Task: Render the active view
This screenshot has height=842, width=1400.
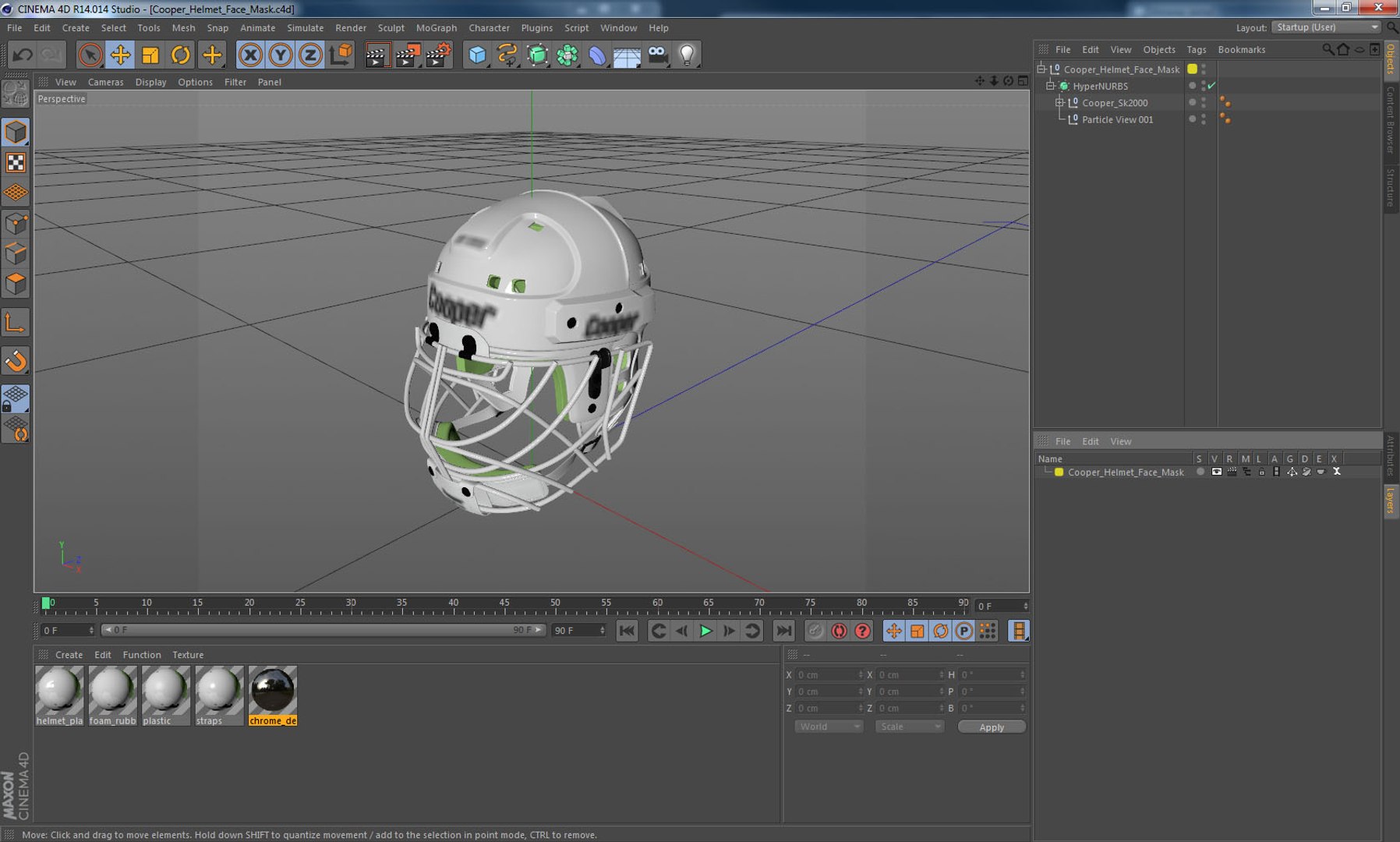Action: click(377, 55)
